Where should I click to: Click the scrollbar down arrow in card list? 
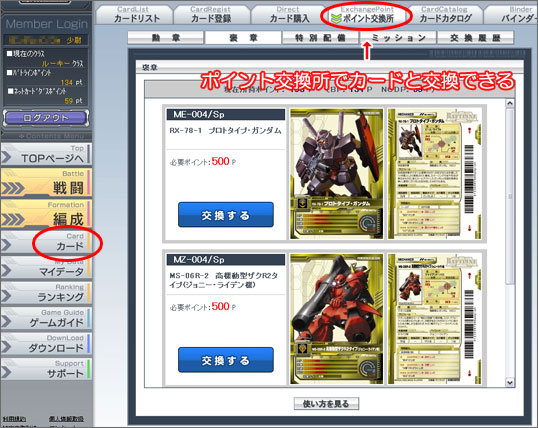click(x=510, y=382)
